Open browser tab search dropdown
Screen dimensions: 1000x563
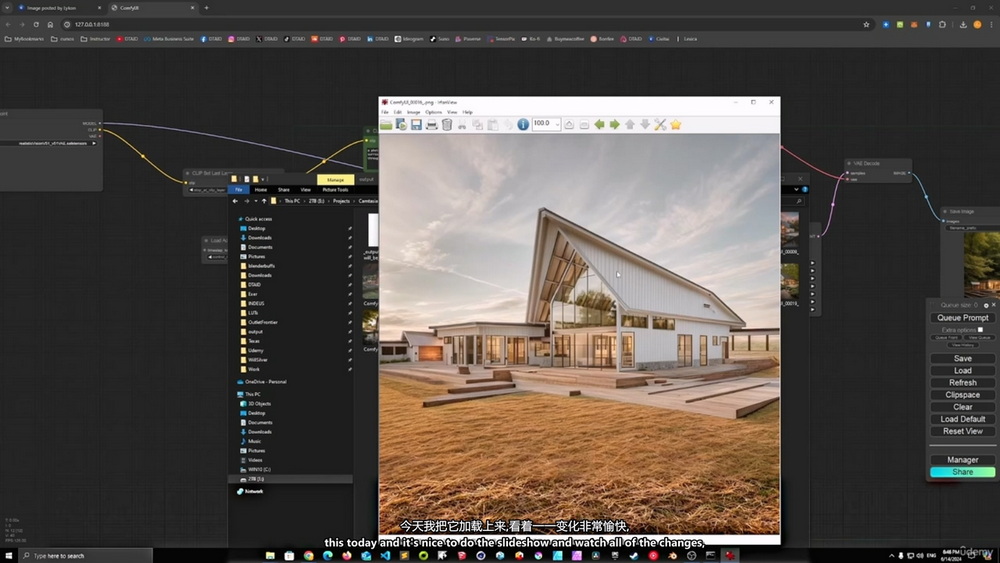pyautogui.click(x=7, y=8)
